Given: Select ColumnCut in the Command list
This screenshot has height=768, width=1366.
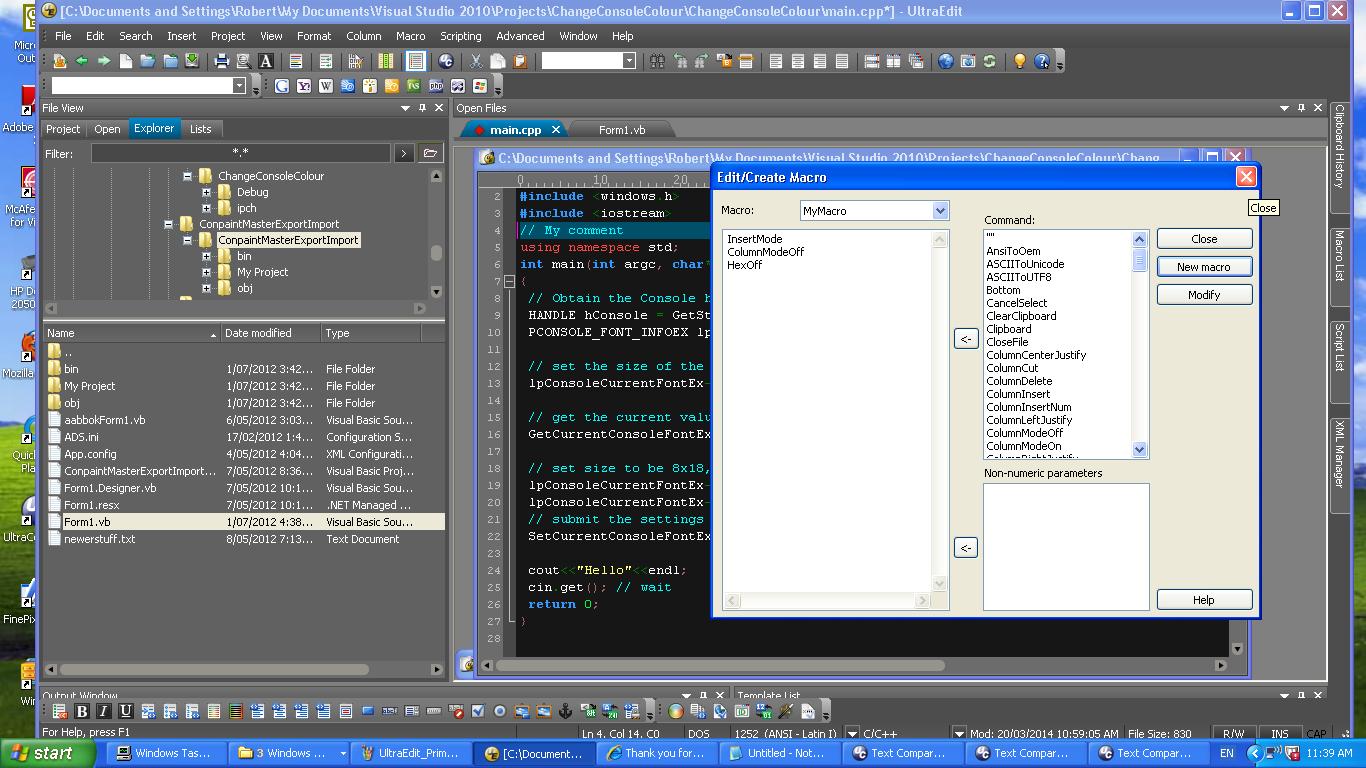Looking at the screenshot, I should pos(1012,368).
